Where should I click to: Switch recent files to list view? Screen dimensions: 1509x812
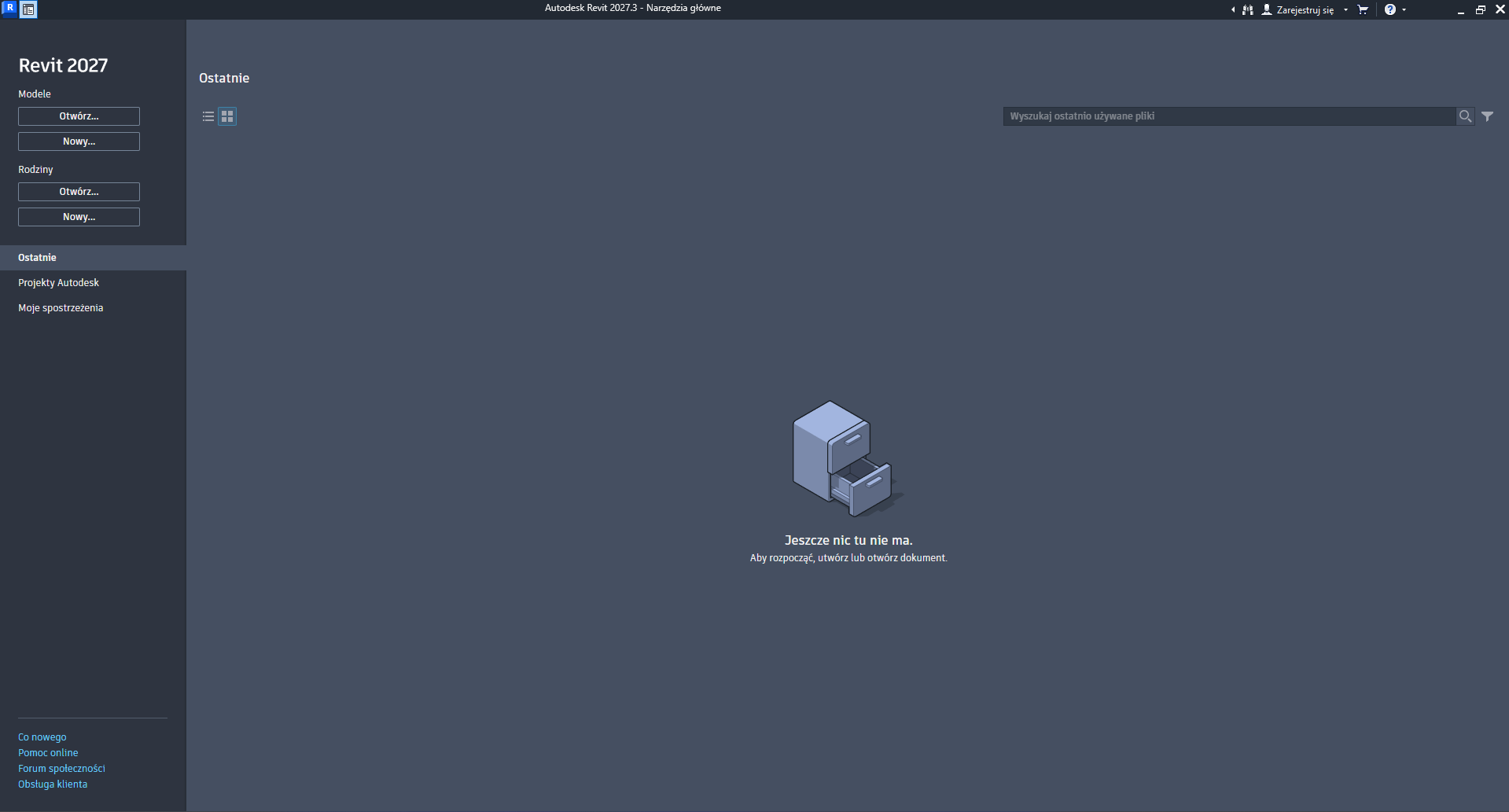tap(208, 116)
